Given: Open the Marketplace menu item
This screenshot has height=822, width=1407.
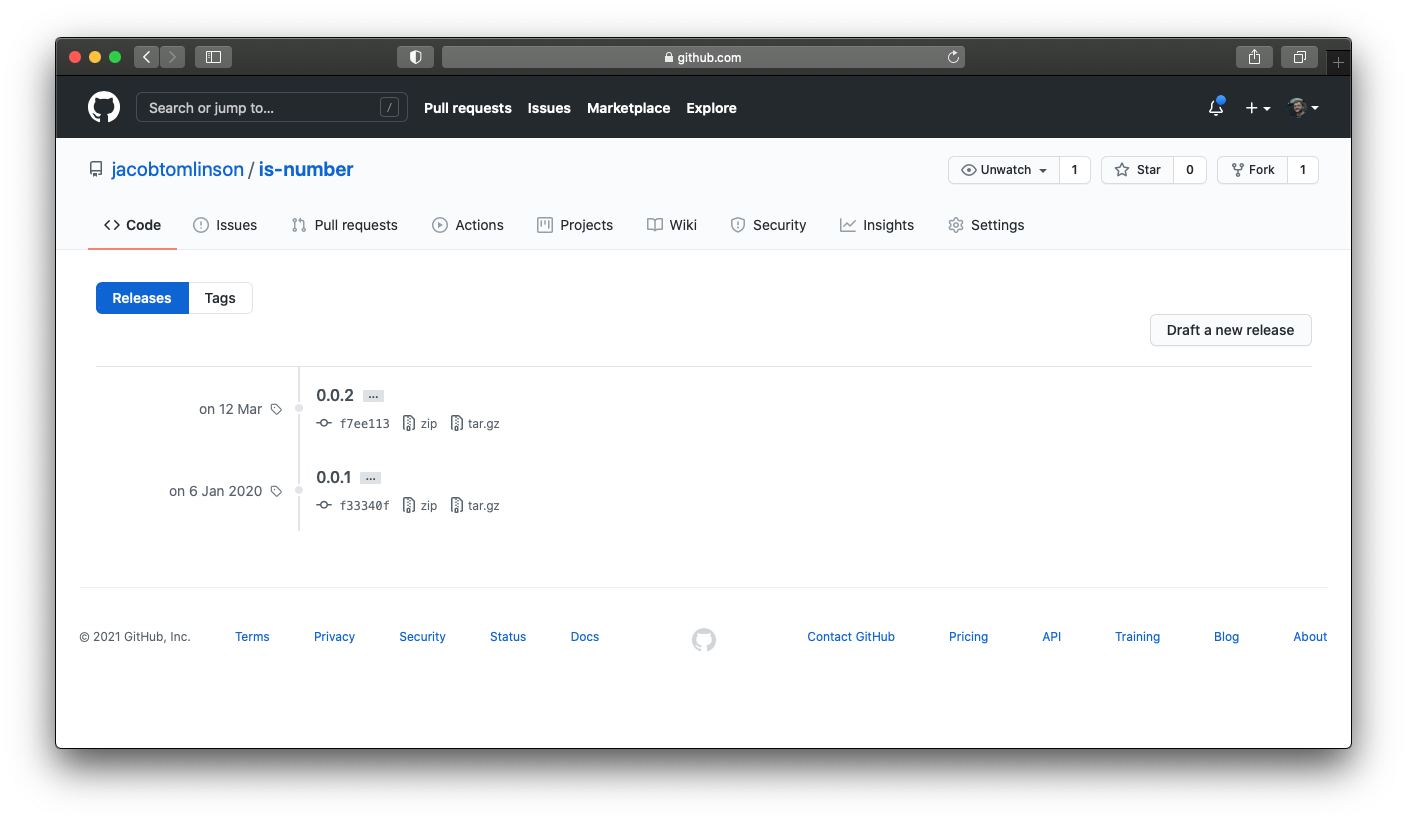Looking at the screenshot, I should [628, 108].
